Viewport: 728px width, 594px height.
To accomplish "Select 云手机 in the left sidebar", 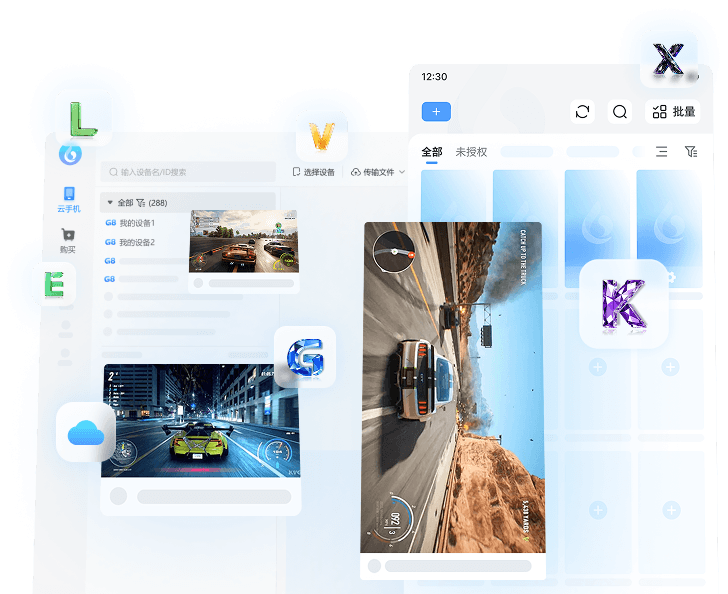I will click(69, 199).
